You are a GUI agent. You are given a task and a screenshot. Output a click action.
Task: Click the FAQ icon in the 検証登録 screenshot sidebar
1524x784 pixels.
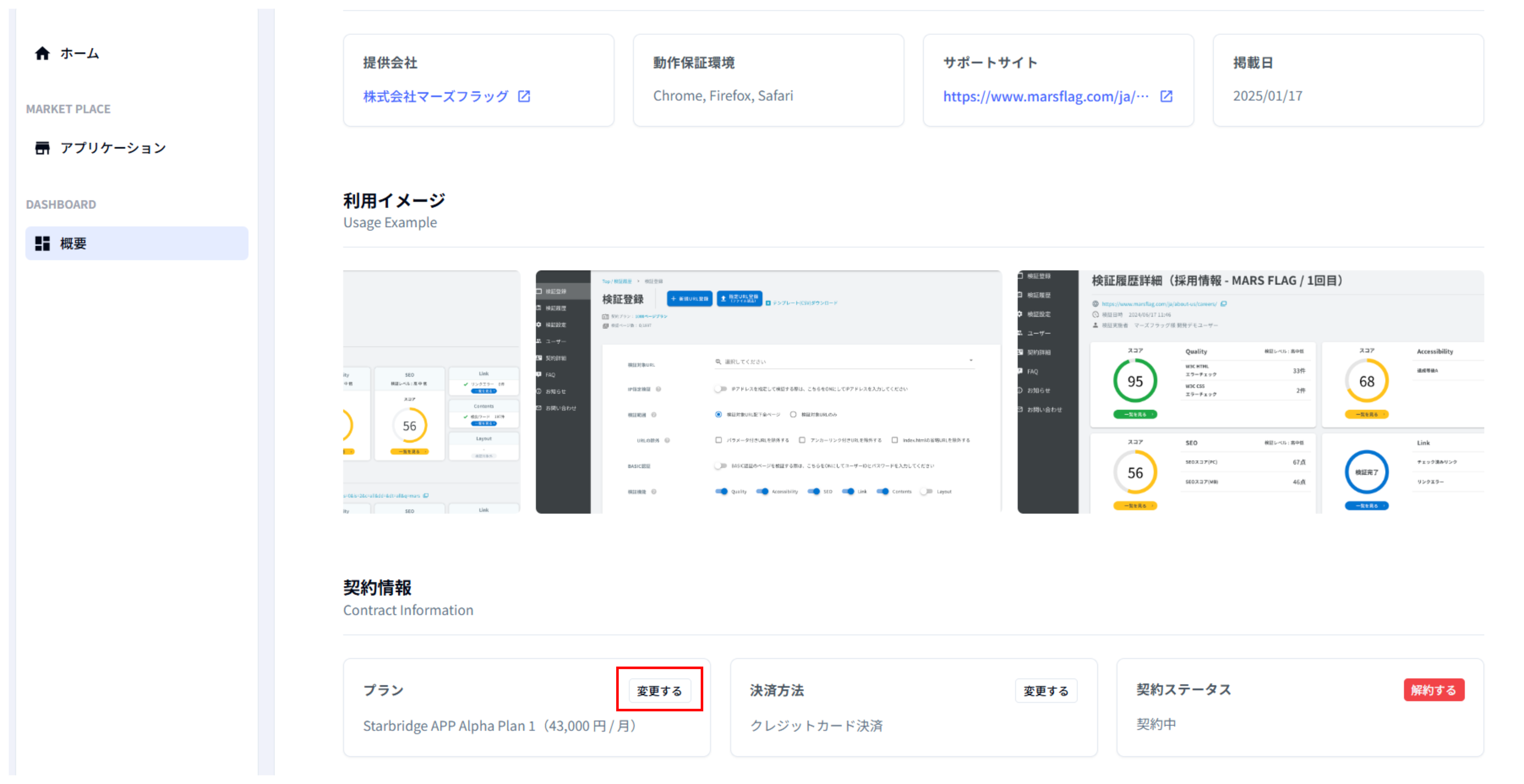point(539,374)
